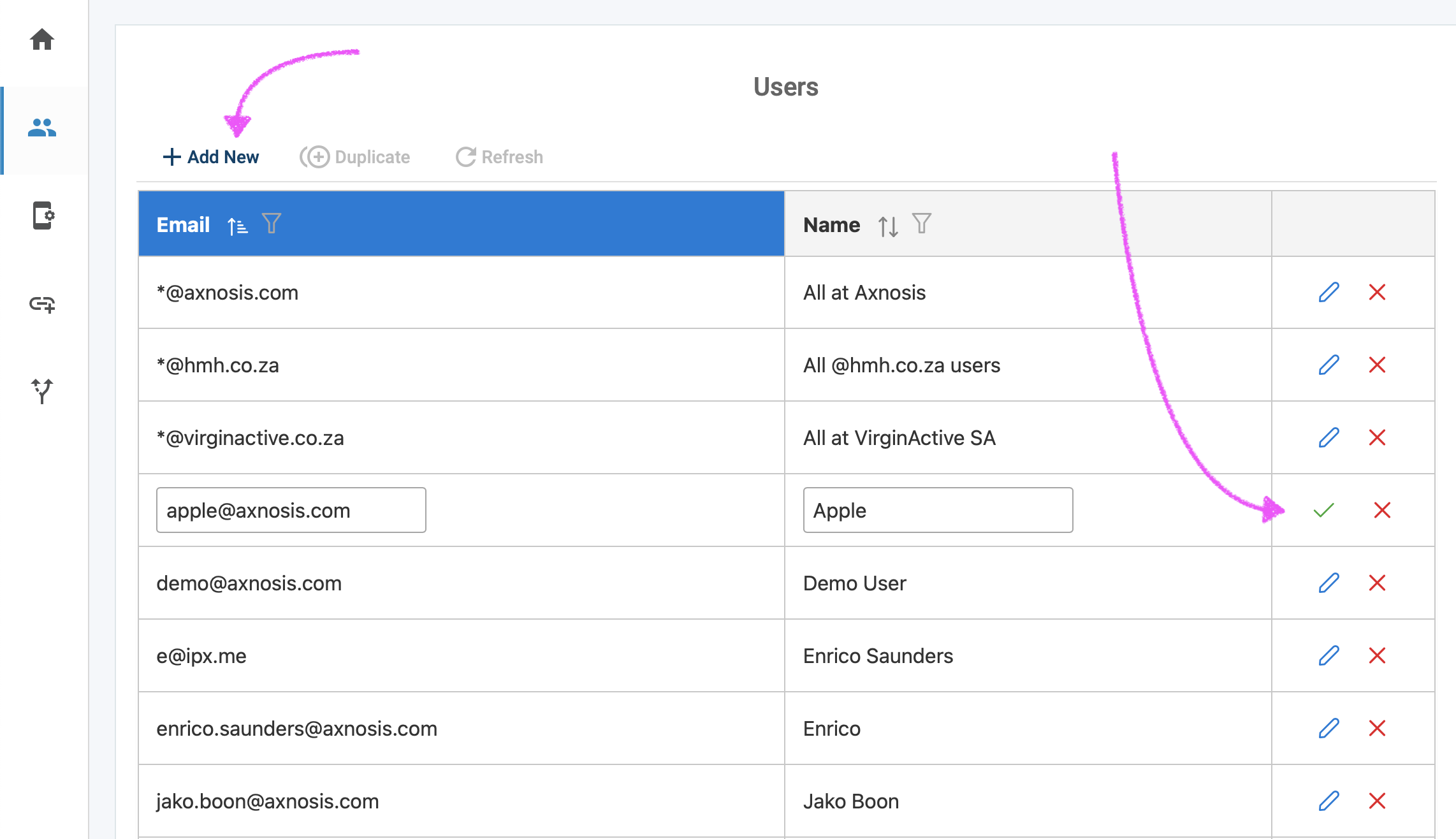
Task: Click the Name input containing Apple
Action: [x=937, y=510]
